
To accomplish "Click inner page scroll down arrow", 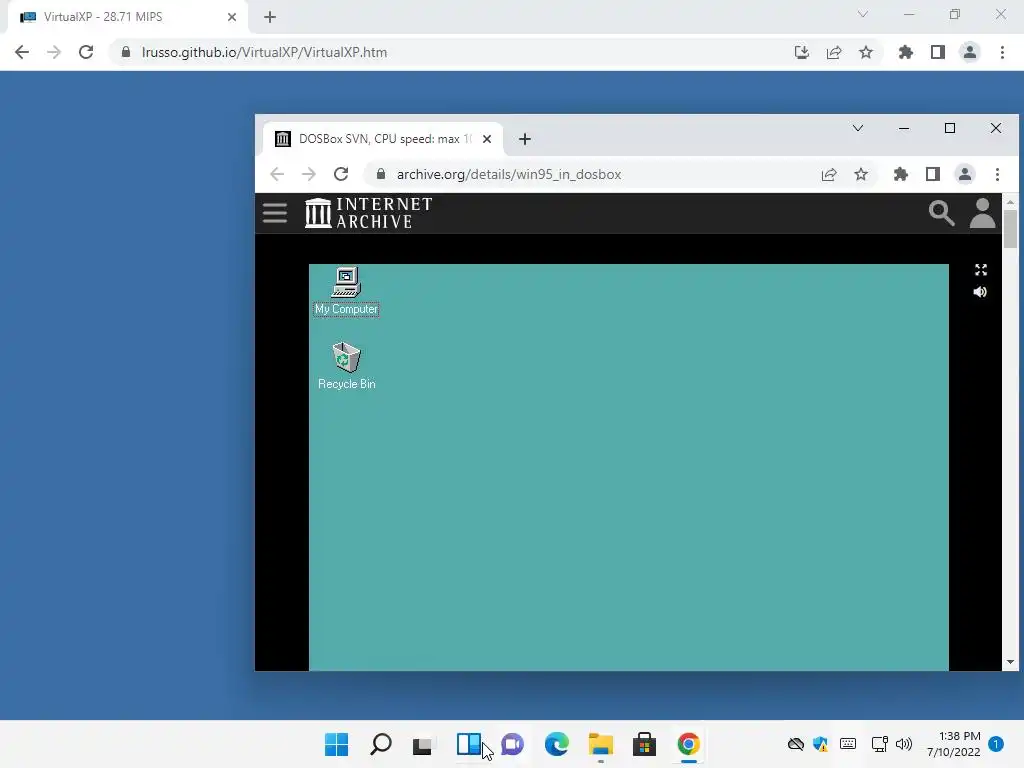I will pos(1010,662).
